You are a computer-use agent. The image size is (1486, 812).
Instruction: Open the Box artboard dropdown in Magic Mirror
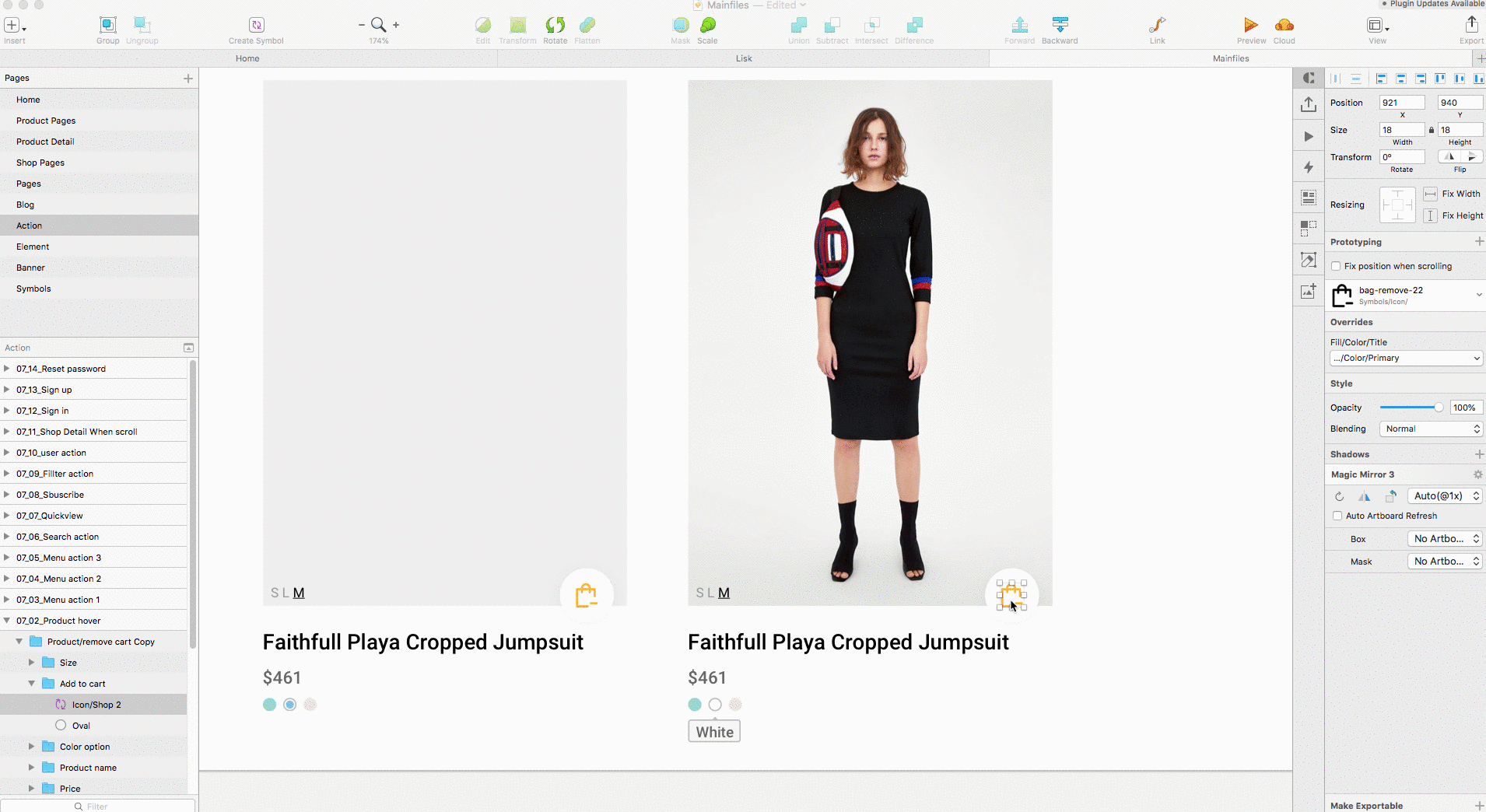(x=1443, y=538)
